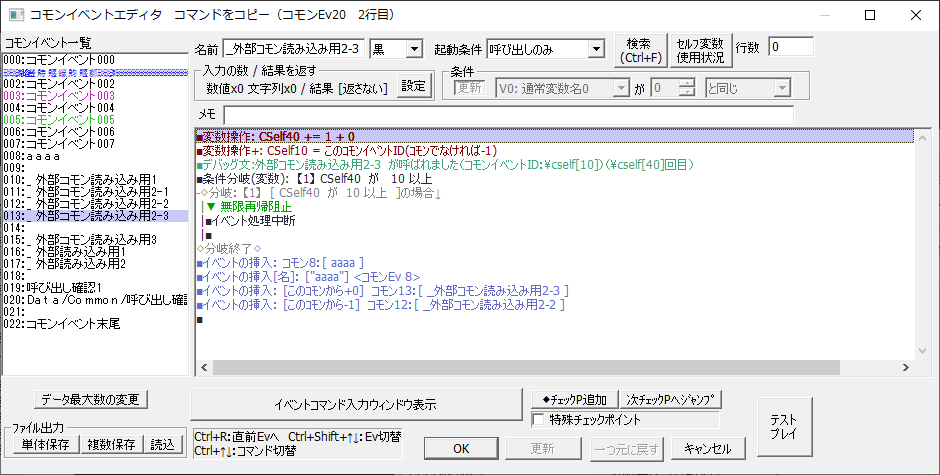This screenshot has width=940, height=475.
Task: Select 006:コモンイベント006 in the list
Action: [95, 132]
